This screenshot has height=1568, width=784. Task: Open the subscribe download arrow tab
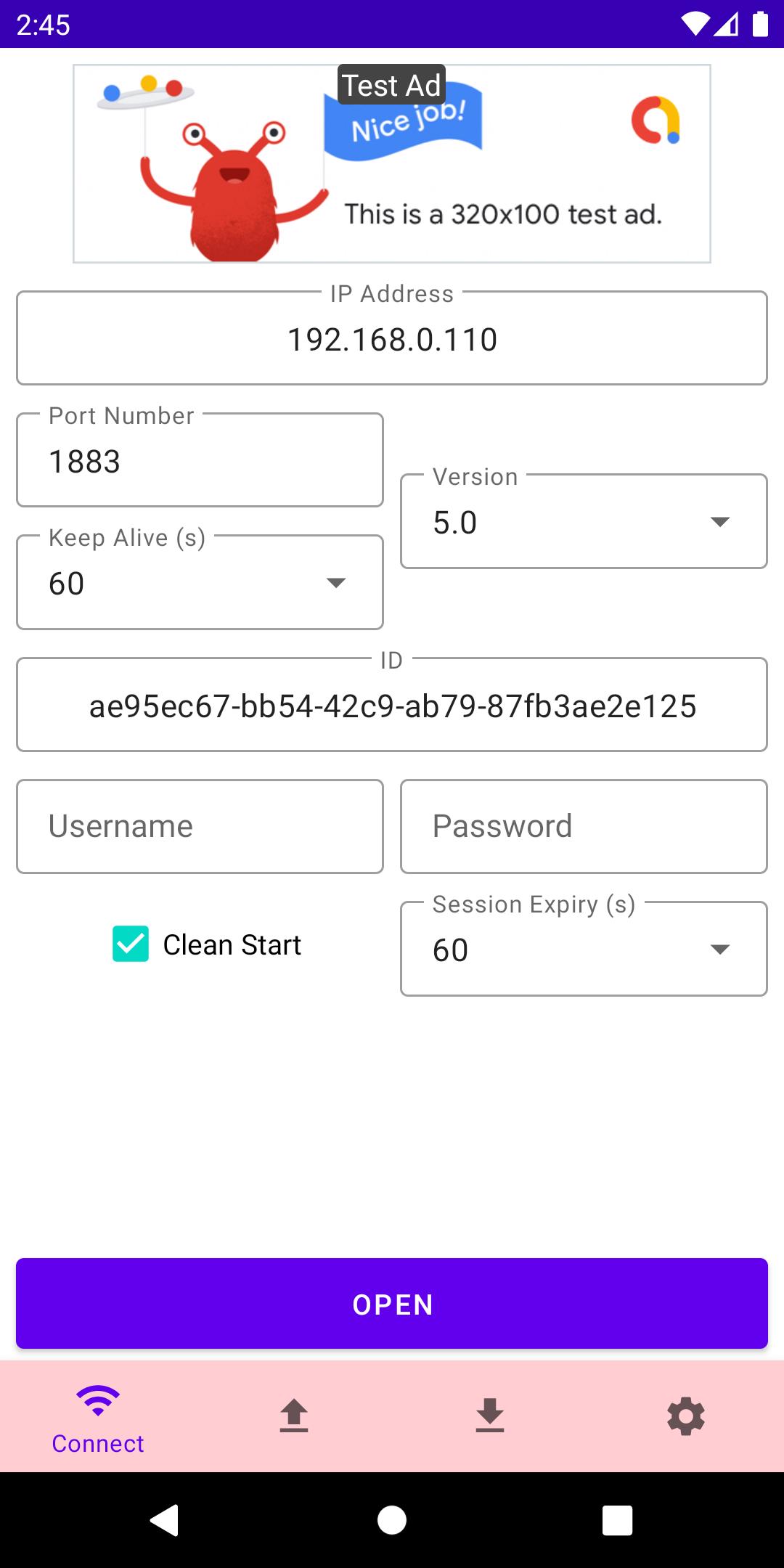pyautogui.click(x=490, y=1416)
